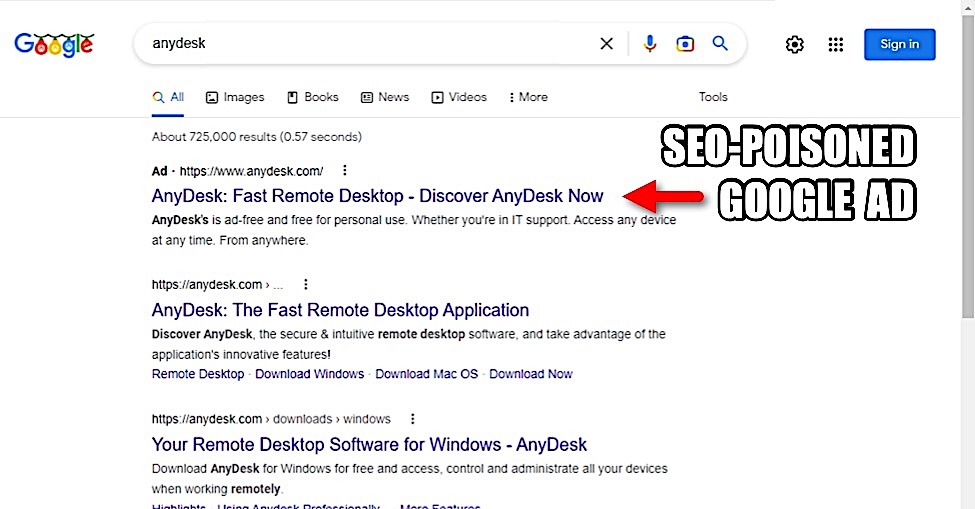
Task: Click inside the anydesk search field
Action: pos(370,44)
